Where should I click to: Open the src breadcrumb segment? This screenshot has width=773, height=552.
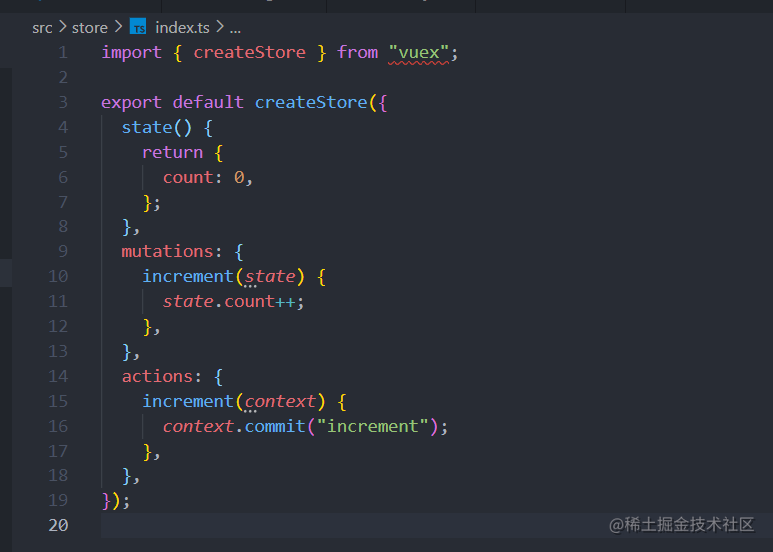coord(42,28)
